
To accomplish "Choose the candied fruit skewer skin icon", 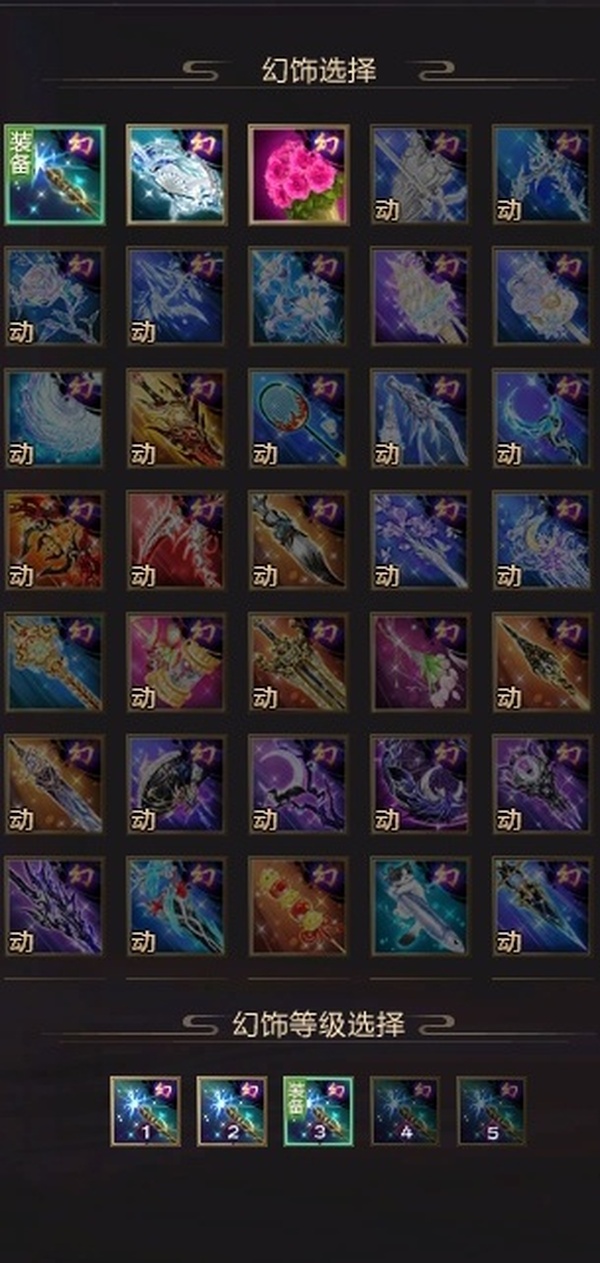I will point(299,906).
